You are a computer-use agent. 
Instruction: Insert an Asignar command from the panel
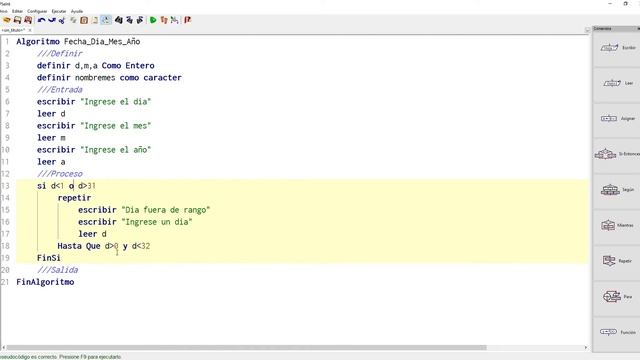point(618,119)
